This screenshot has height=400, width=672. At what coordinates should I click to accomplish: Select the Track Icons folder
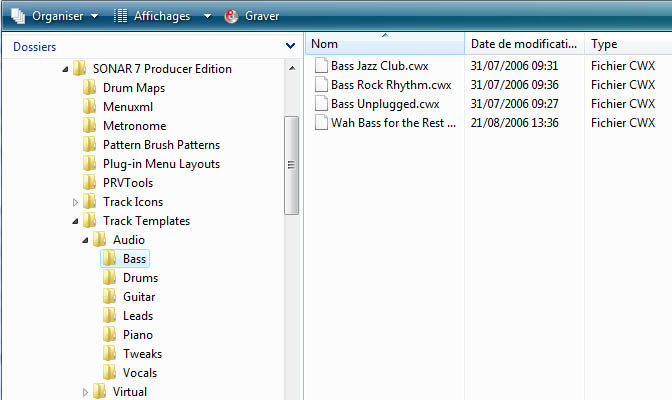133,202
